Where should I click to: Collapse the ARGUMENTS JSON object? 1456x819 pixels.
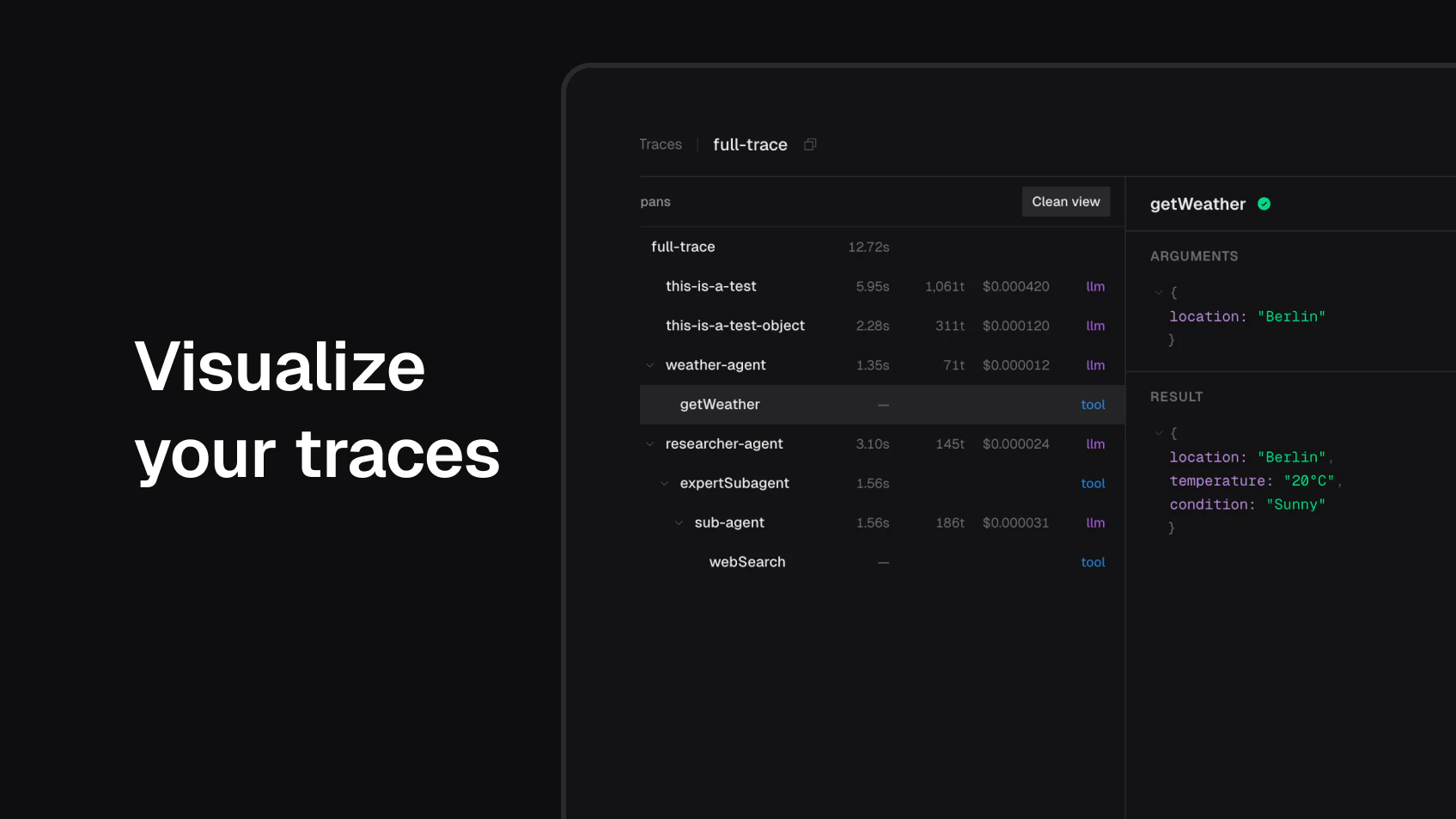[1159, 292]
